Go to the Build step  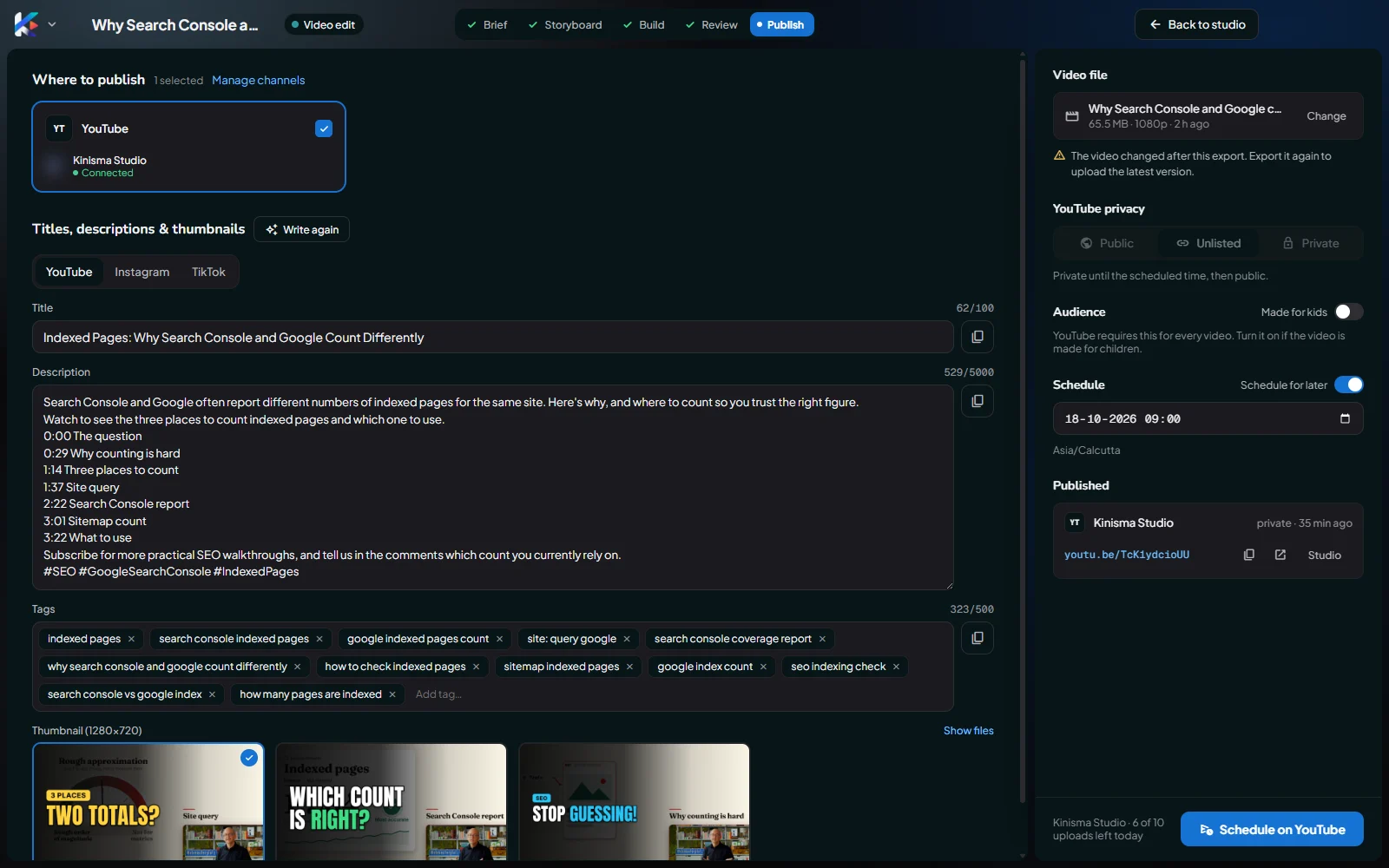click(643, 24)
